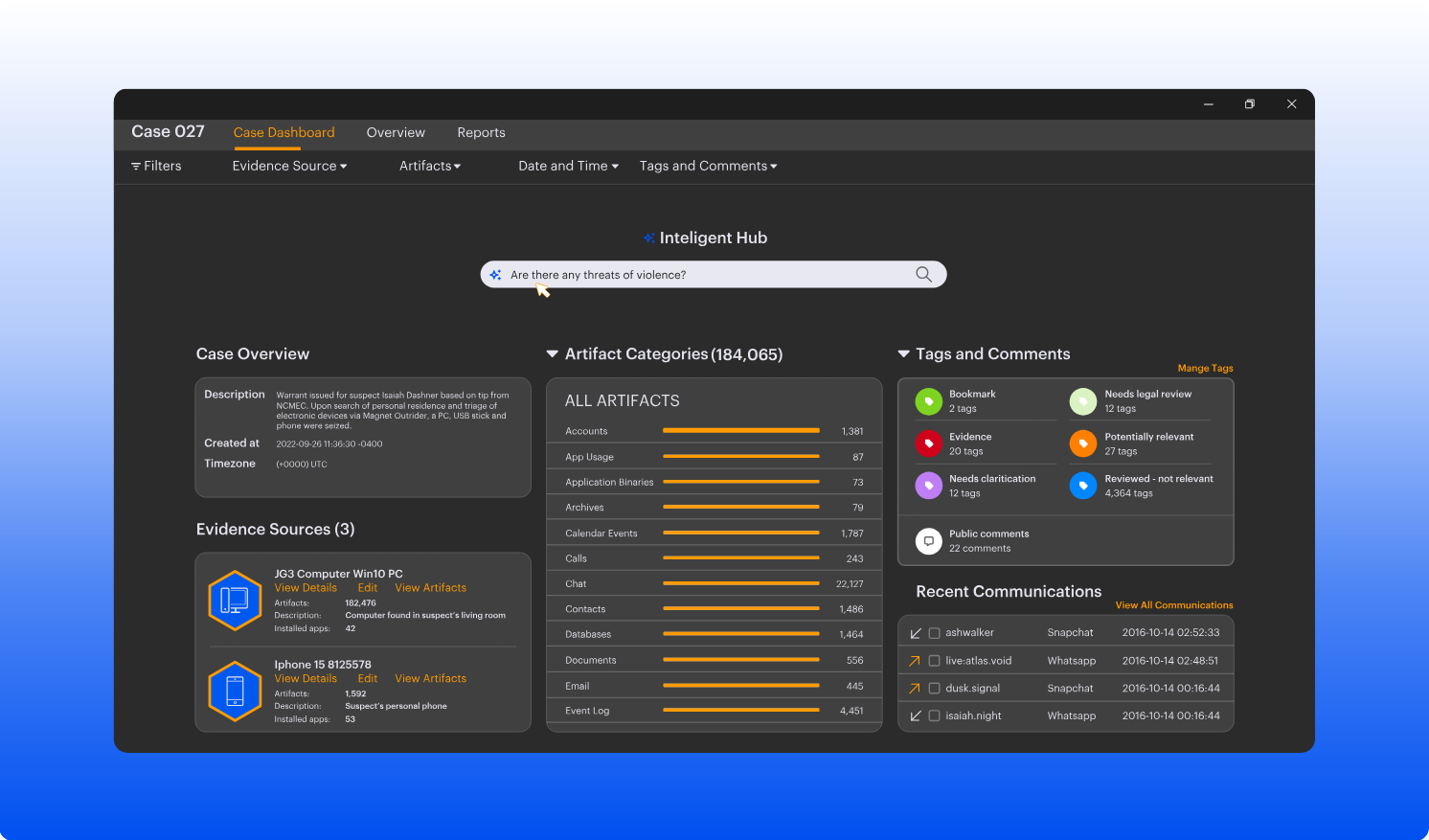Select the blue Reviewed - not relevant tag icon

tap(1082, 486)
